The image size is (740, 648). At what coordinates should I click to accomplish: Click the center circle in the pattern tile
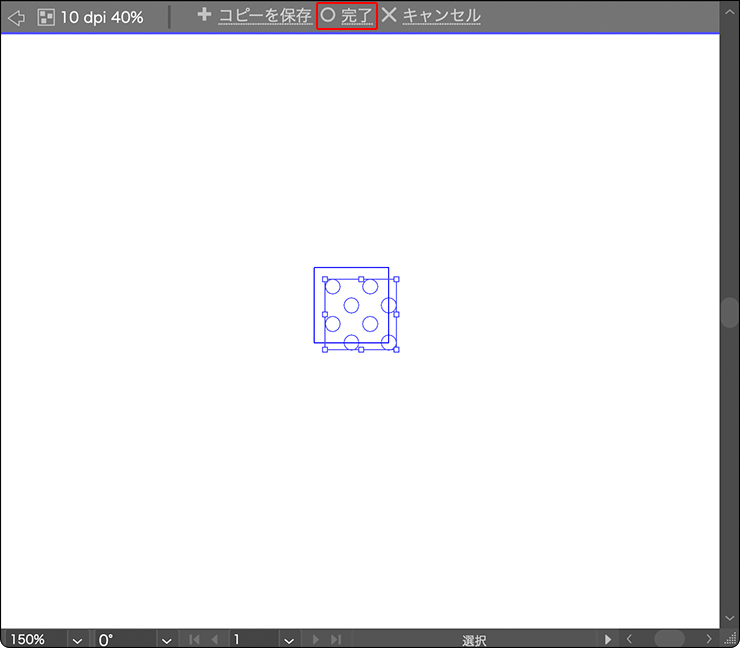tap(352, 305)
